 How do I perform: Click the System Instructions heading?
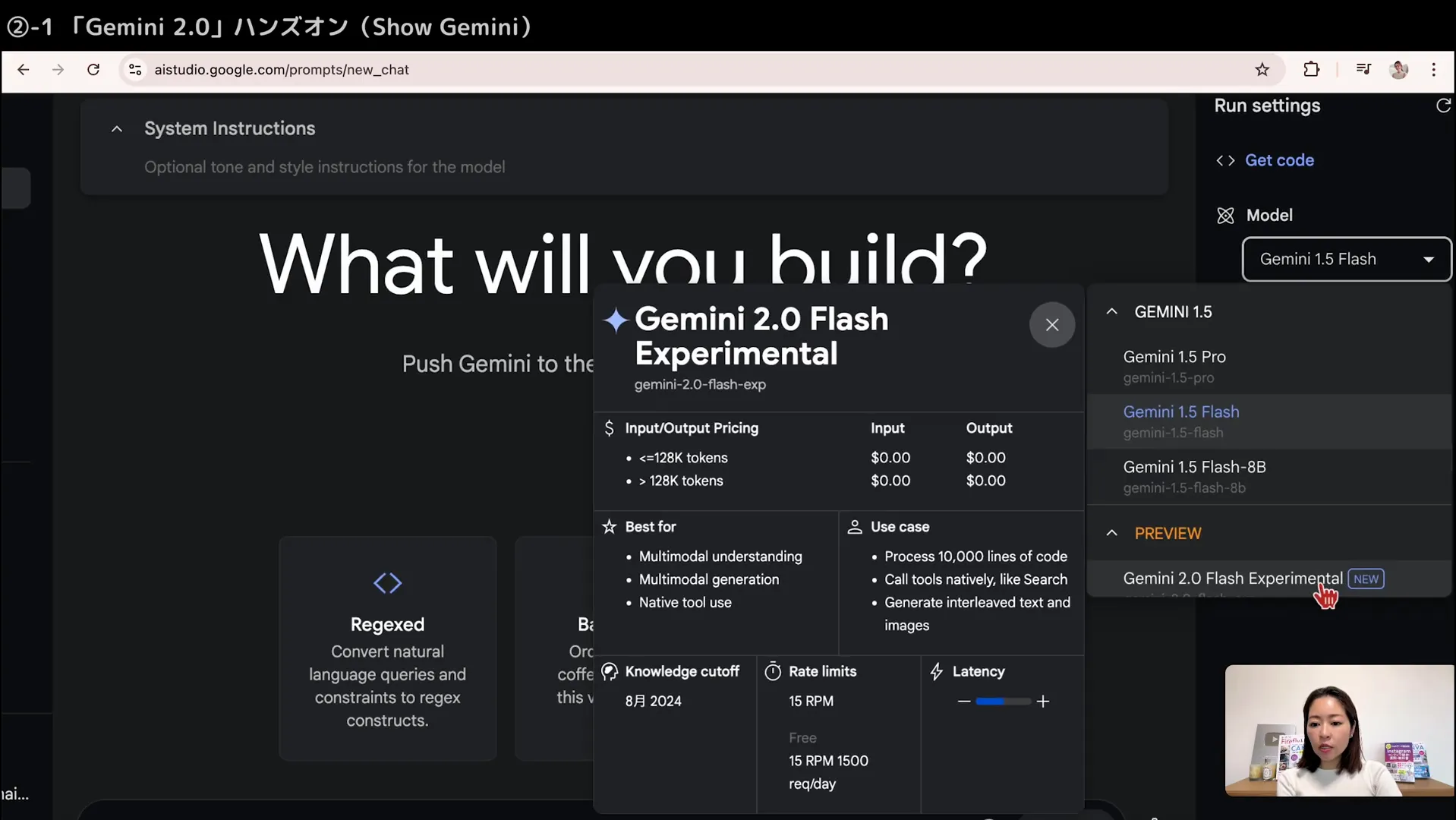coord(229,128)
